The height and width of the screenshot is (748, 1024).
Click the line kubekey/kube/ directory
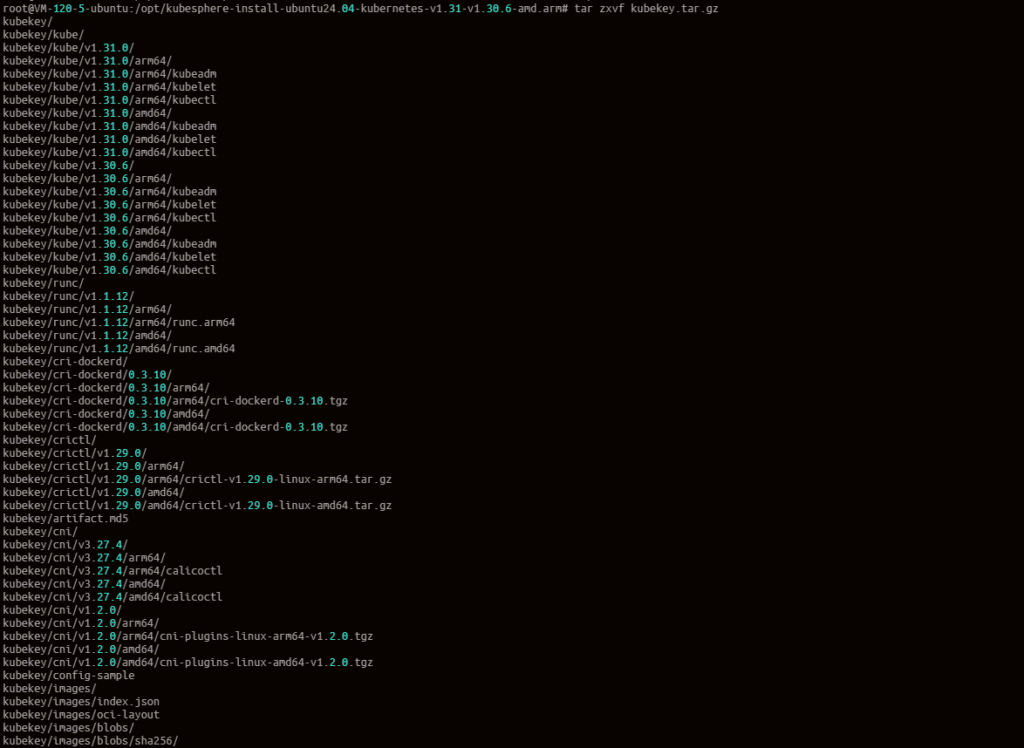coord(43,35)
